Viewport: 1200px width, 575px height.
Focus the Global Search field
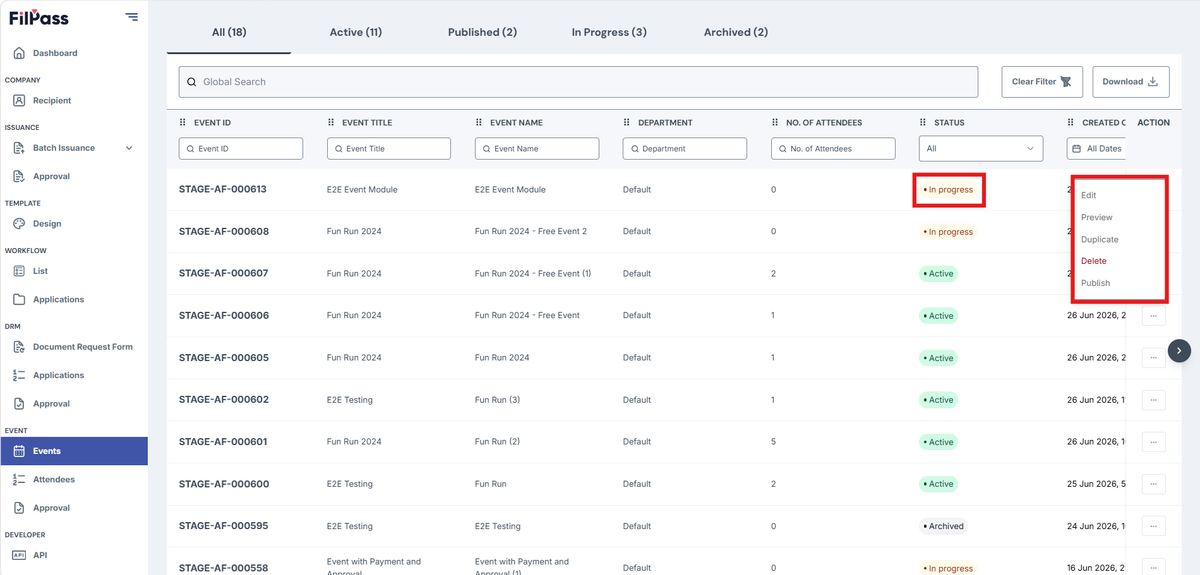pos(578,82)
